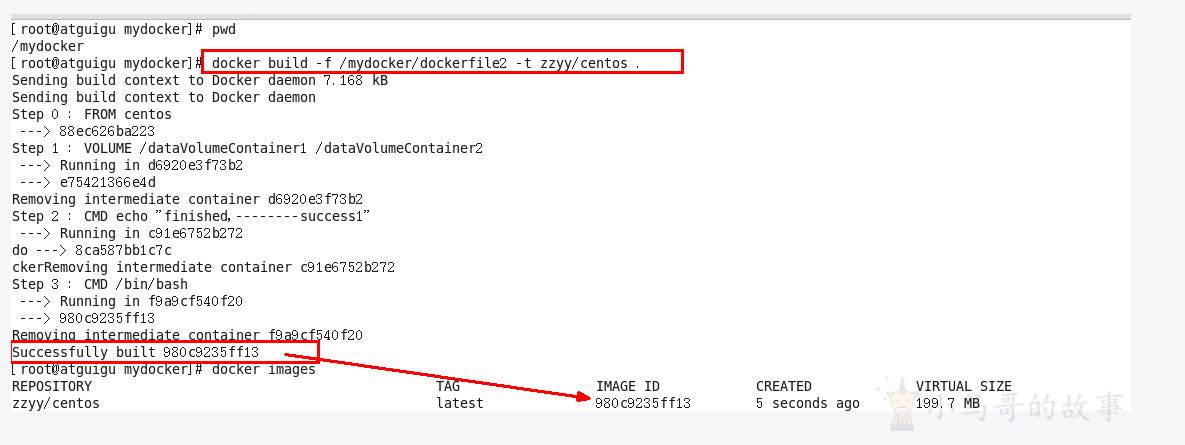Click the highlighted docker build command
The image size is (1185, 445).
point(425,63)
